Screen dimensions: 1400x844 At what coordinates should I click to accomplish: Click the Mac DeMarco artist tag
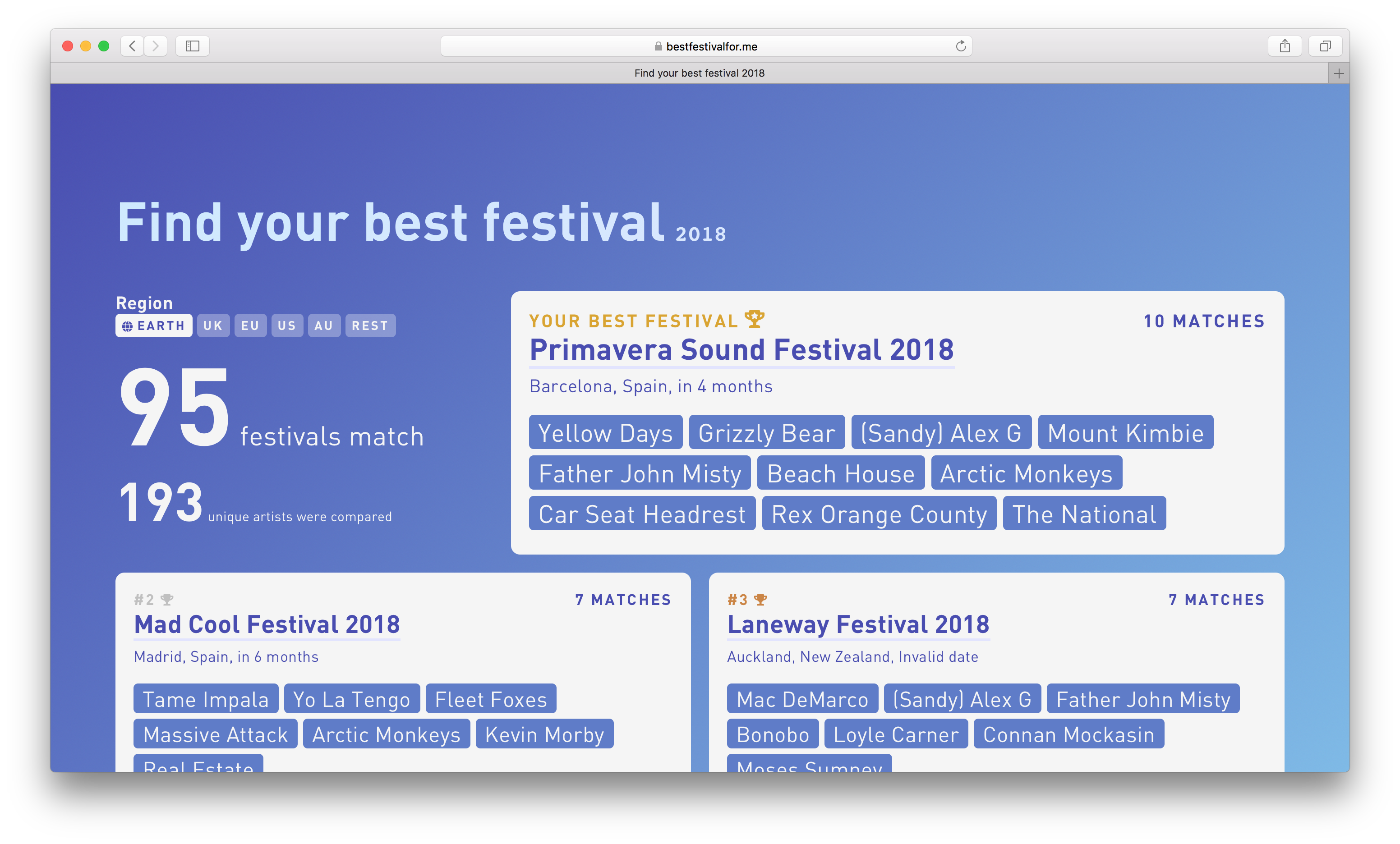click(x=802, y=699)
